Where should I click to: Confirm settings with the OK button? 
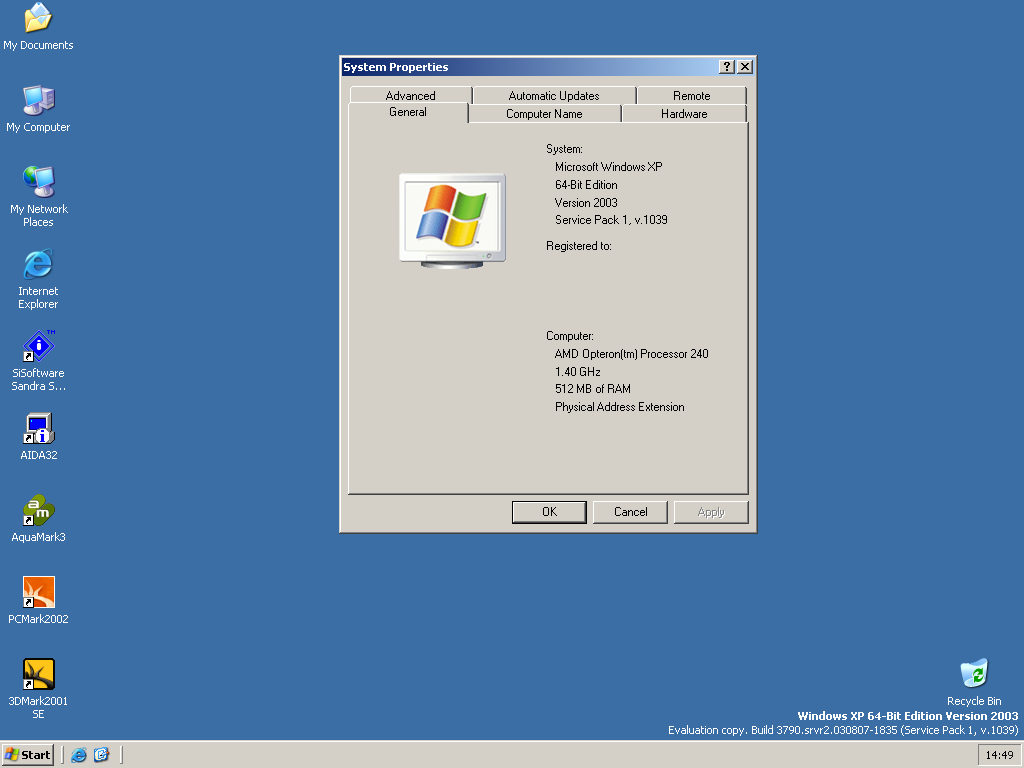(549, 511)
